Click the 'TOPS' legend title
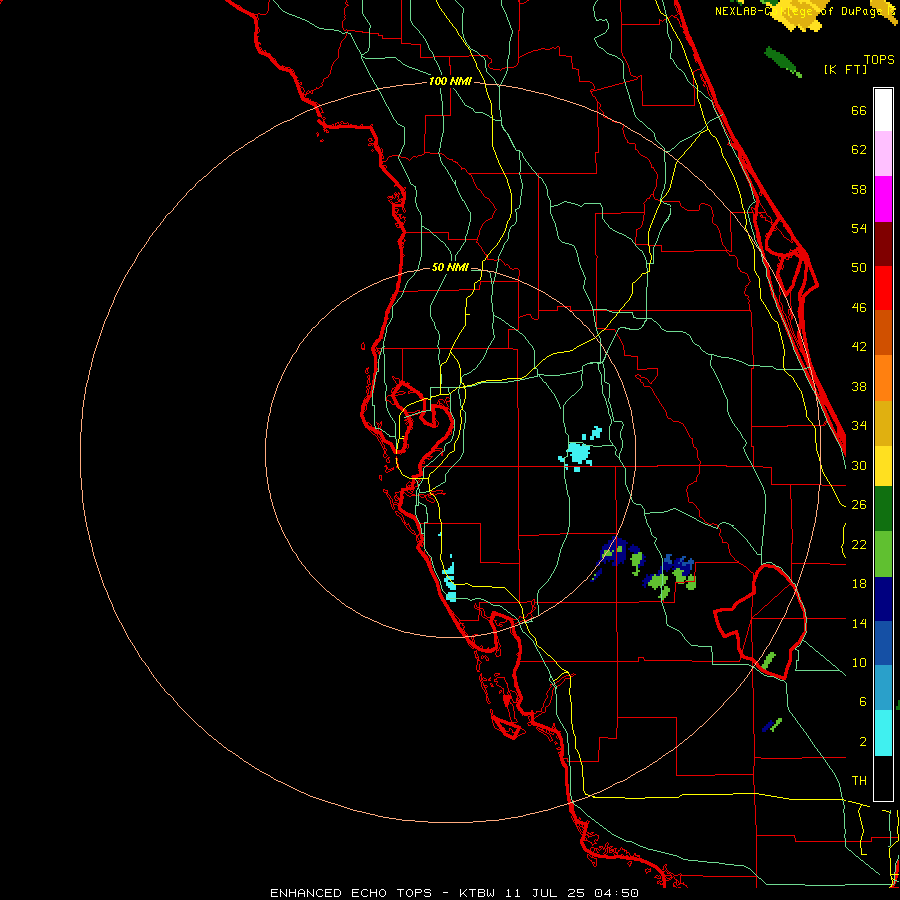 (x=879, y=60)
